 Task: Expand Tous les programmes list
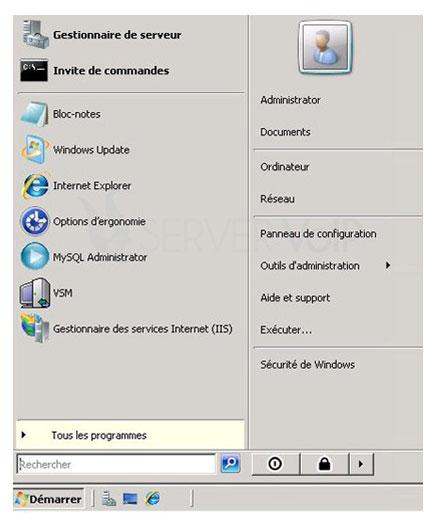click(130, 435)
